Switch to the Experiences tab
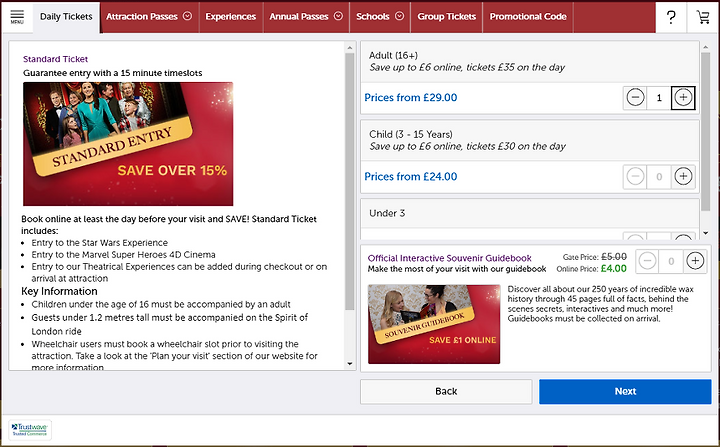Screen dimensions: 720x447 tap(231, 17)
